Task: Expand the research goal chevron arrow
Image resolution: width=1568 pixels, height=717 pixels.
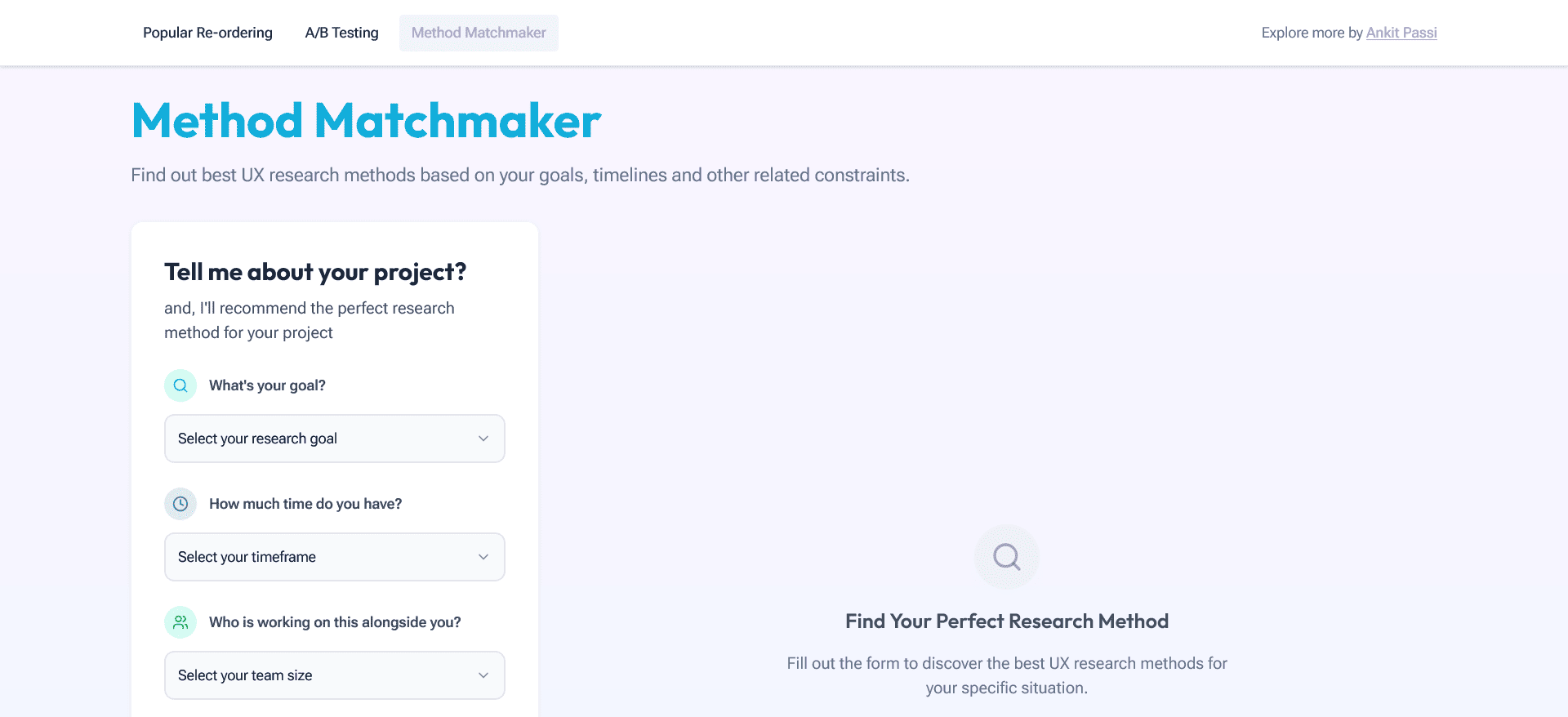Action: click(483, 439)
